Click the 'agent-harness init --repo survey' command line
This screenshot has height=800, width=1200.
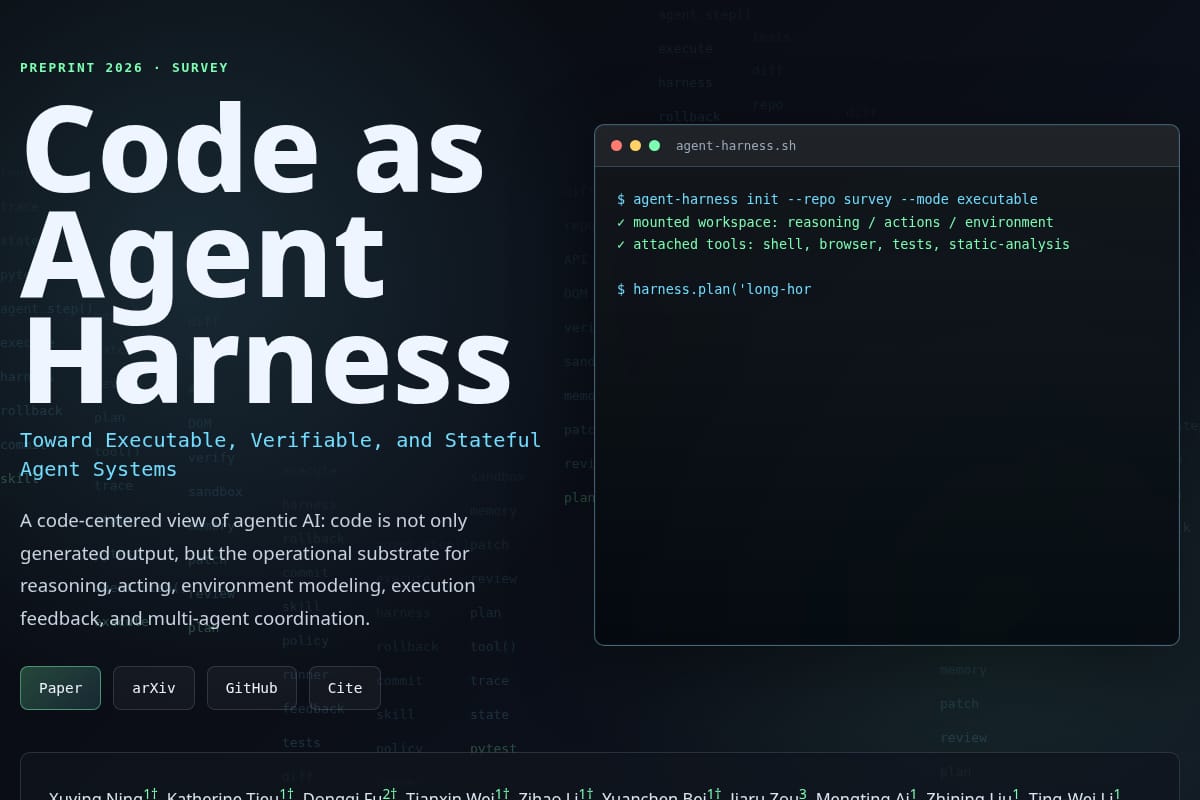point(827,199)
